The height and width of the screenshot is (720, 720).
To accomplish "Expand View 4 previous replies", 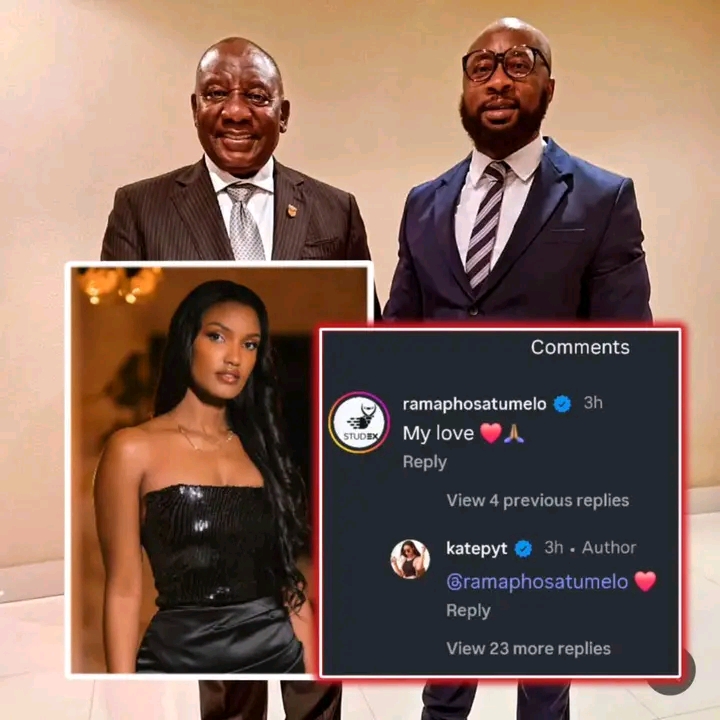I will coord(538,500).
